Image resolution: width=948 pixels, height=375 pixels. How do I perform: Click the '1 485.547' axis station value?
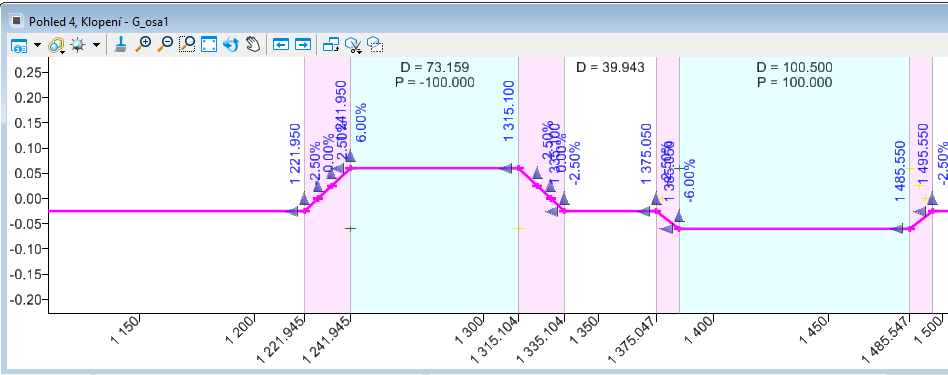click(x=885, y=340)
